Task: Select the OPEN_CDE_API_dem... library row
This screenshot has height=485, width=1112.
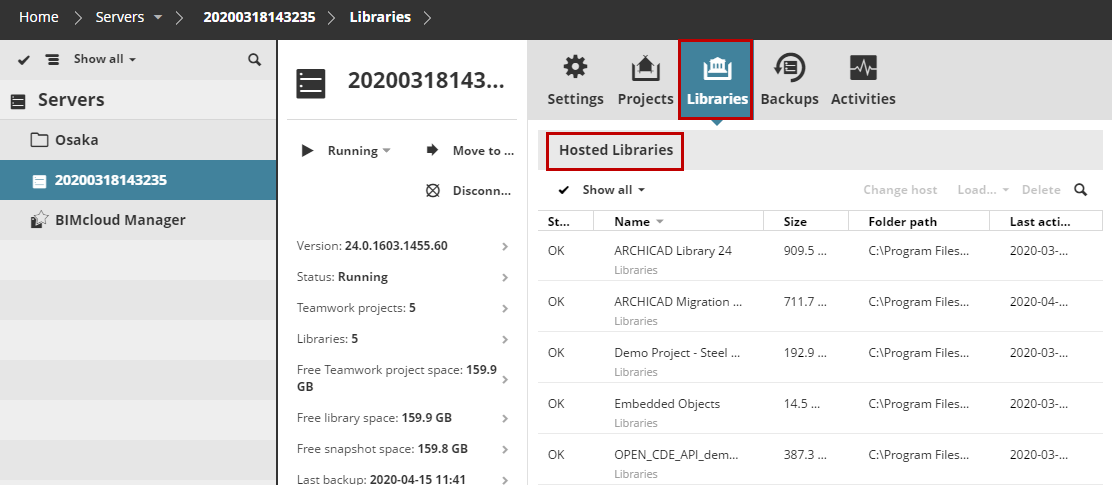Action: pyautogui.click(x=820, y=459)
